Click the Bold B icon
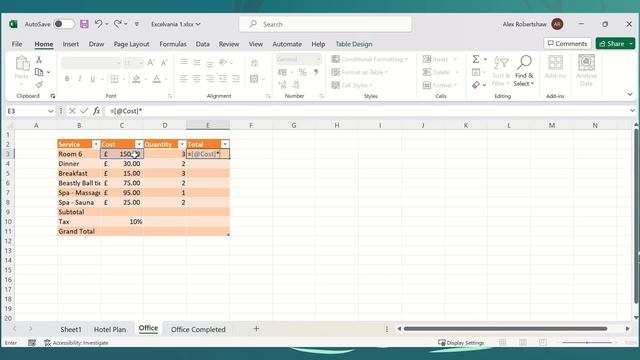The image size is (640, 360). click(x=67, y=79)
